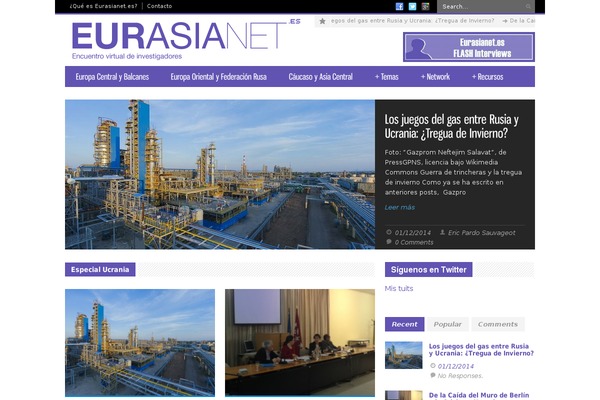Open the featured article headline on dark panel
The width and height of the screenshot is (600, 400).
pos(452,126)
